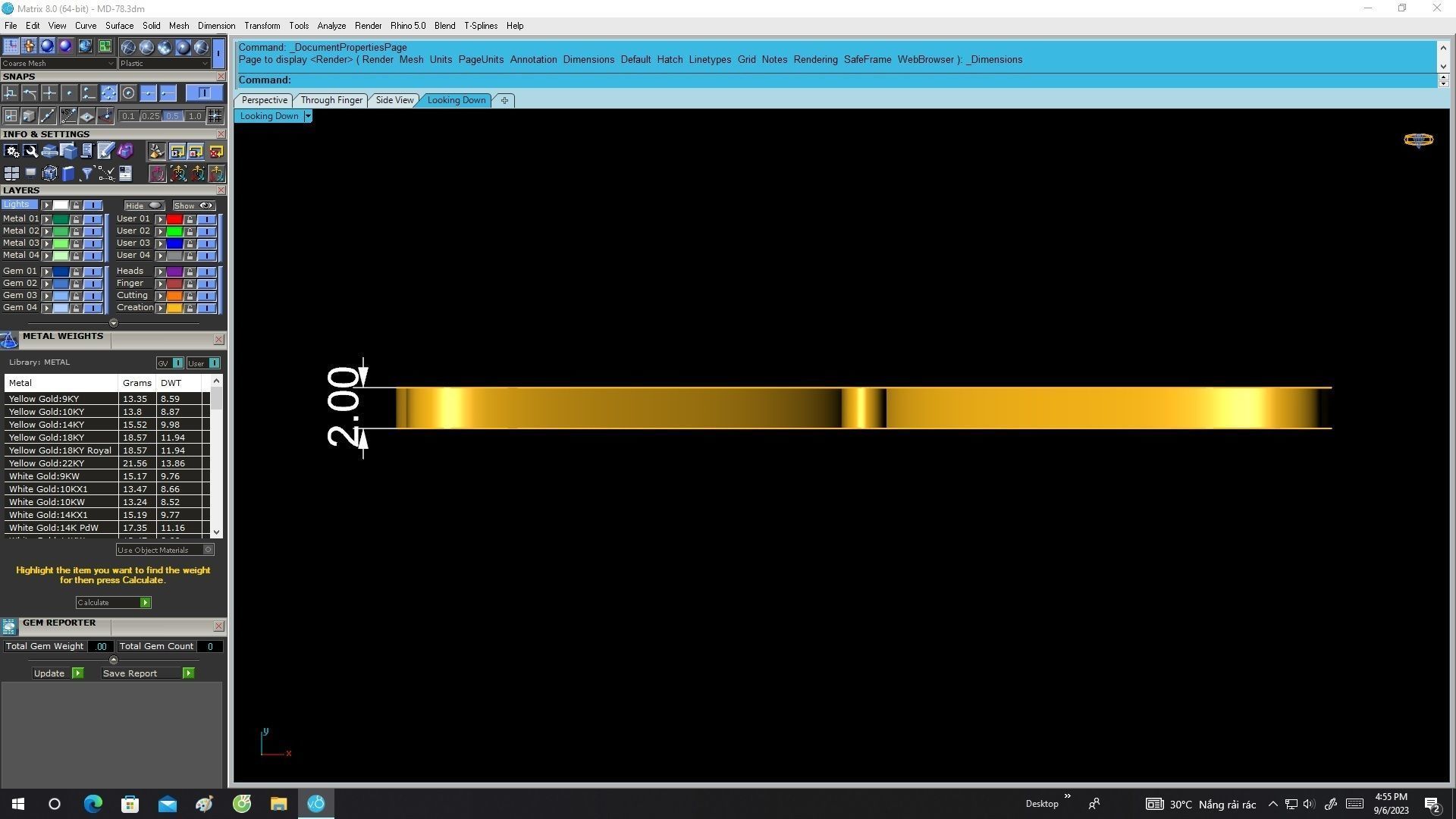The width and height of the screenshot is (1456, 819).
Task: Click the 45 degree angle snap icon
Action: 67,116
